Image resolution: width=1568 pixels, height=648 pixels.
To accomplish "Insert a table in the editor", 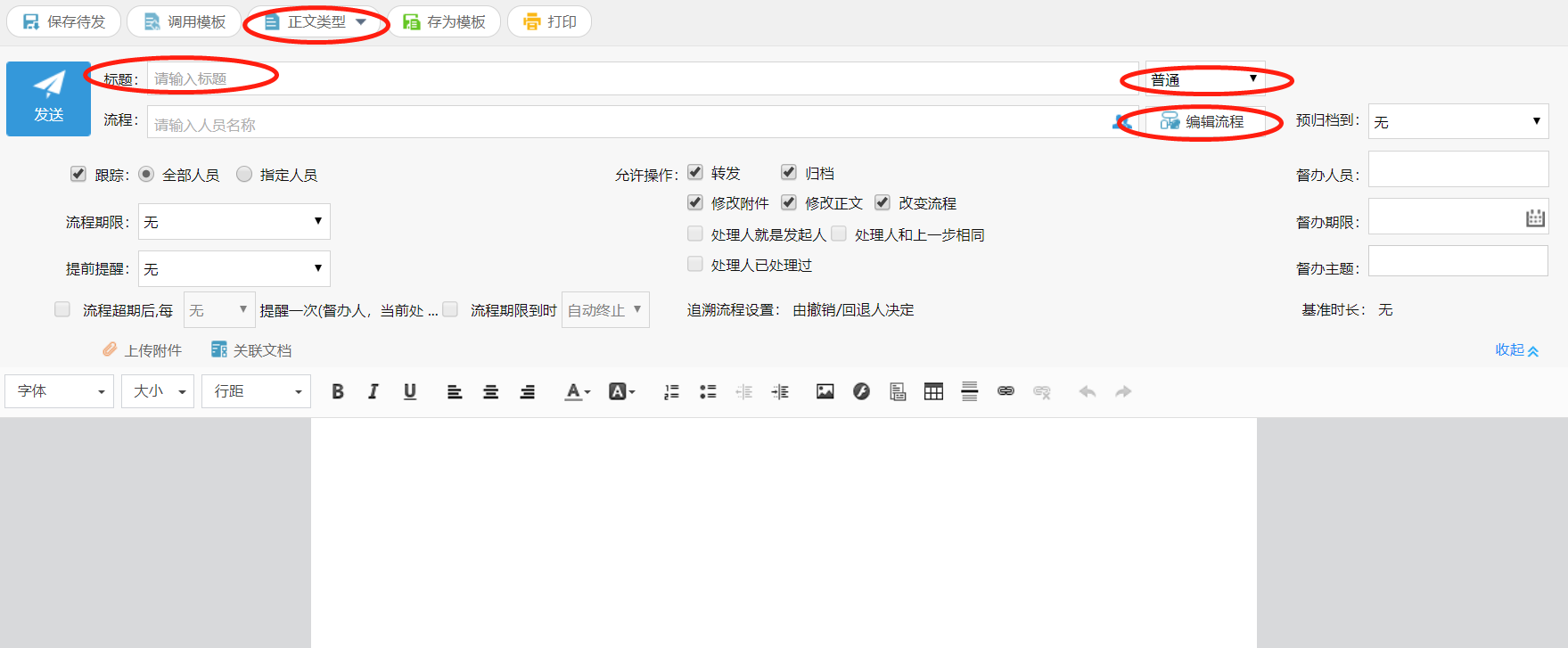I will (933, 391).
